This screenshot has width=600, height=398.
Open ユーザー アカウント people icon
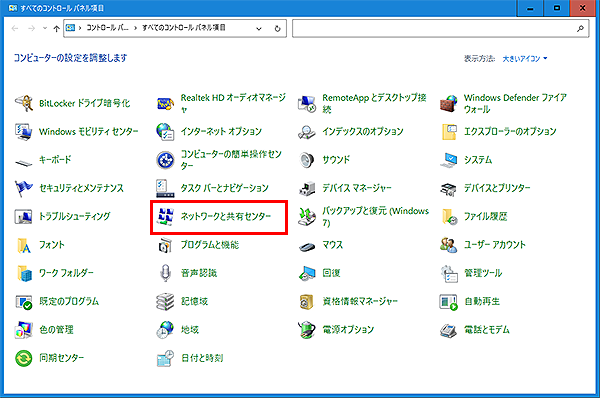pyautogui.click(x=448, y=245)
